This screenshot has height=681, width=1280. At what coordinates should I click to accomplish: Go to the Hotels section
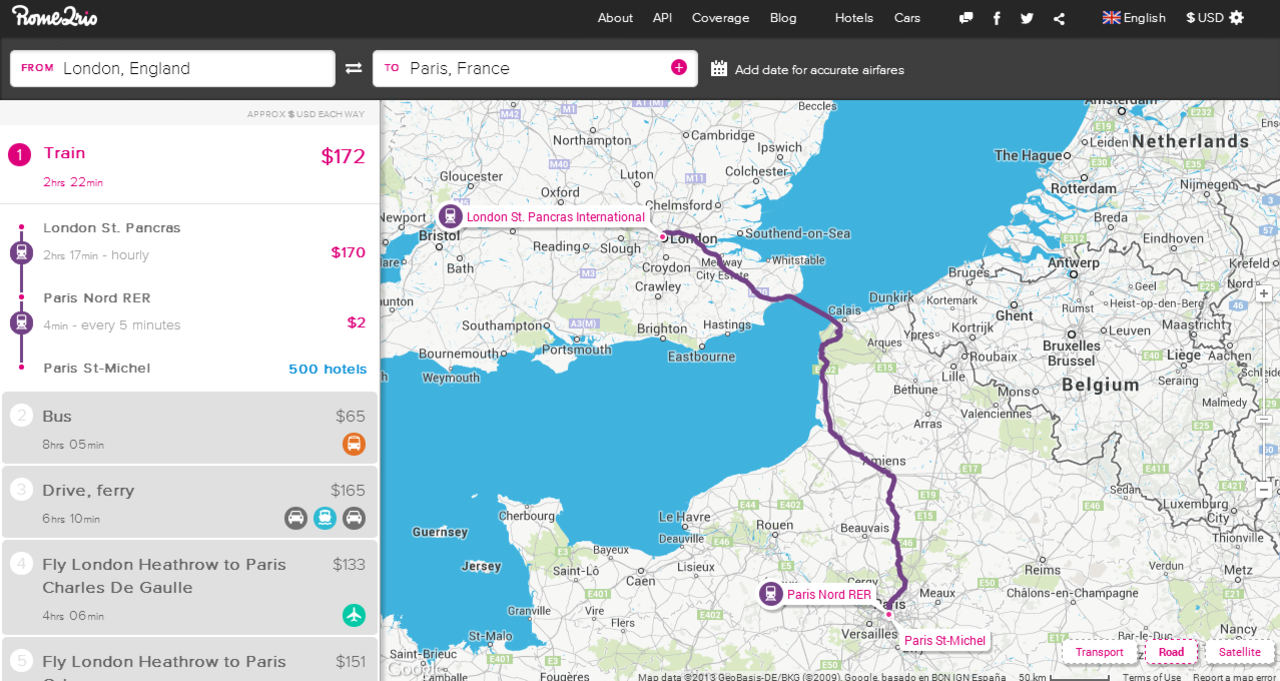(854, 17)
